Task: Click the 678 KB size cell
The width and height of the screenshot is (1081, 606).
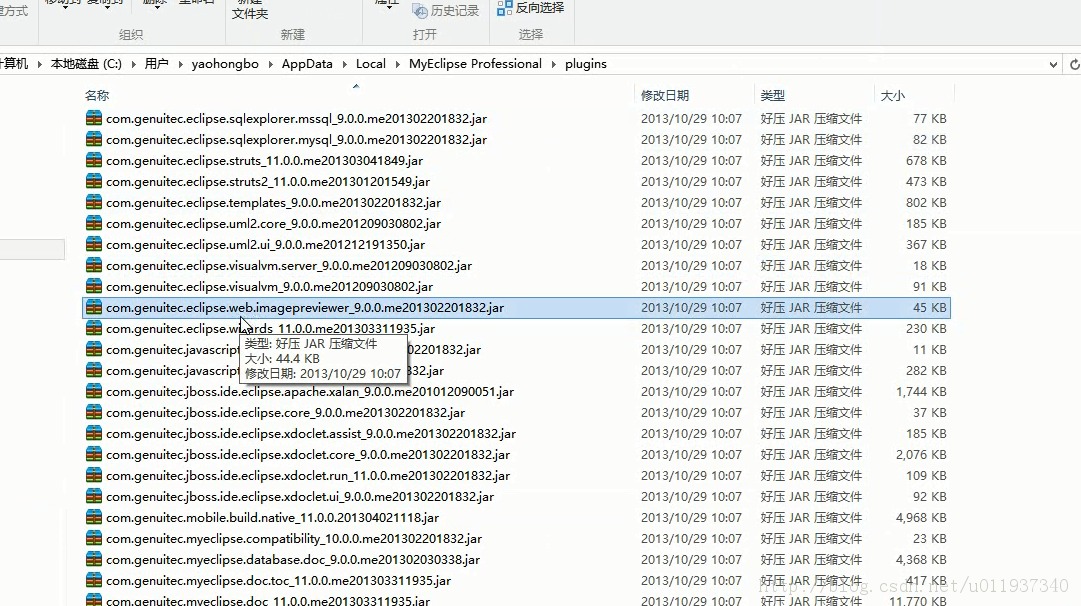Action: pos(926,160)
